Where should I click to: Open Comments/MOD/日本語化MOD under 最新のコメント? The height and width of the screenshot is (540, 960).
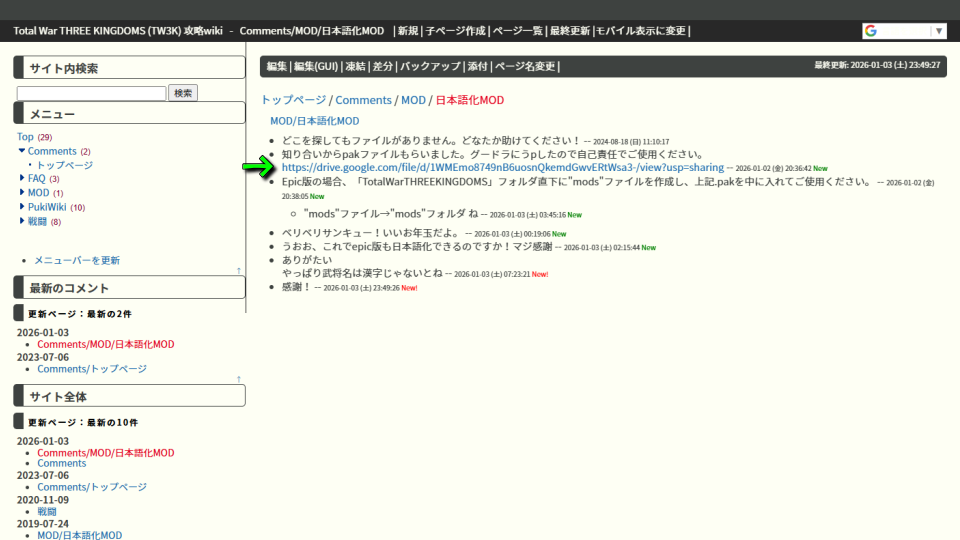click(x=106, y=344)
